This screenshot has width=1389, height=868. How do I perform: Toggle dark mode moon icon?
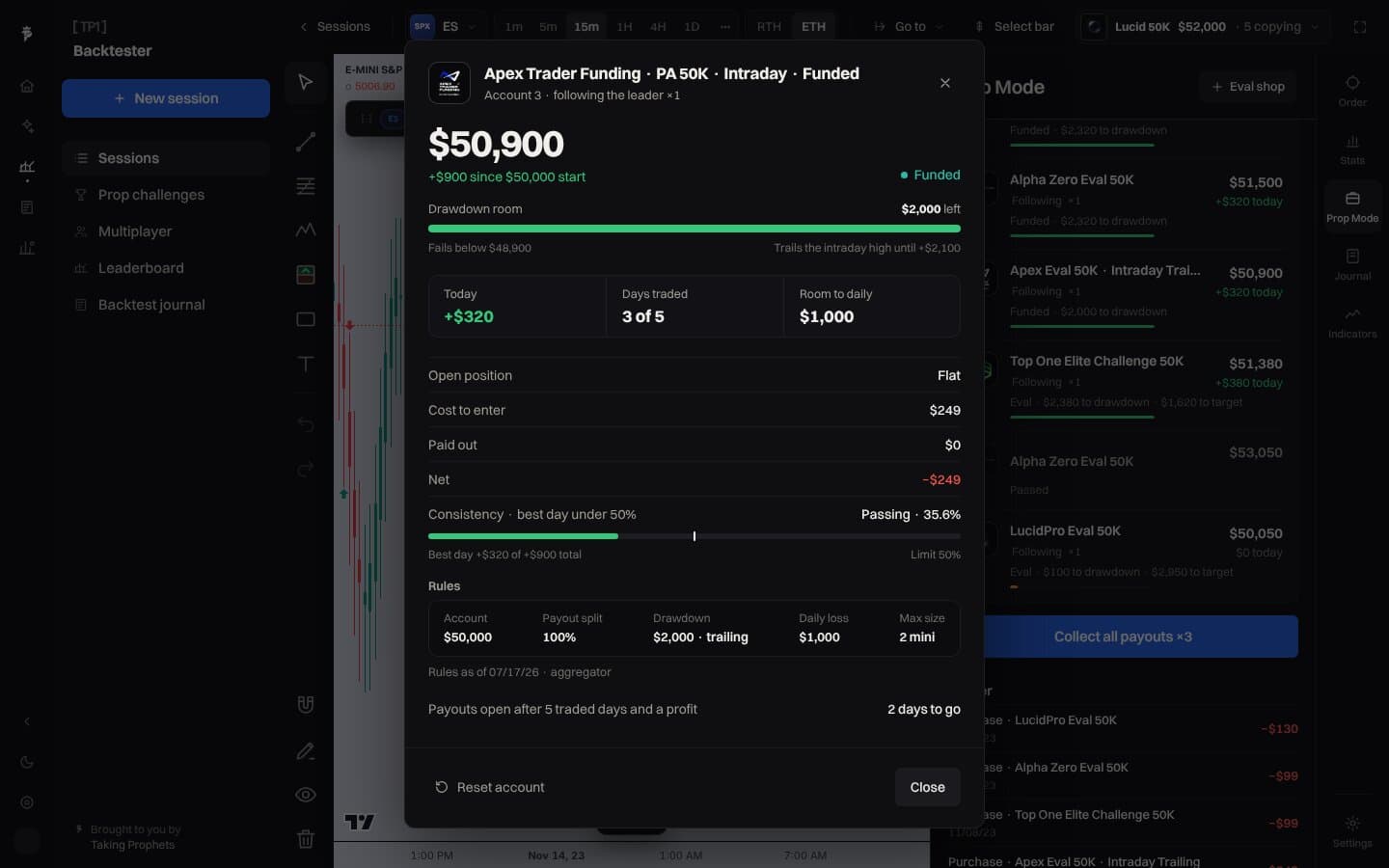coord(27,762)
